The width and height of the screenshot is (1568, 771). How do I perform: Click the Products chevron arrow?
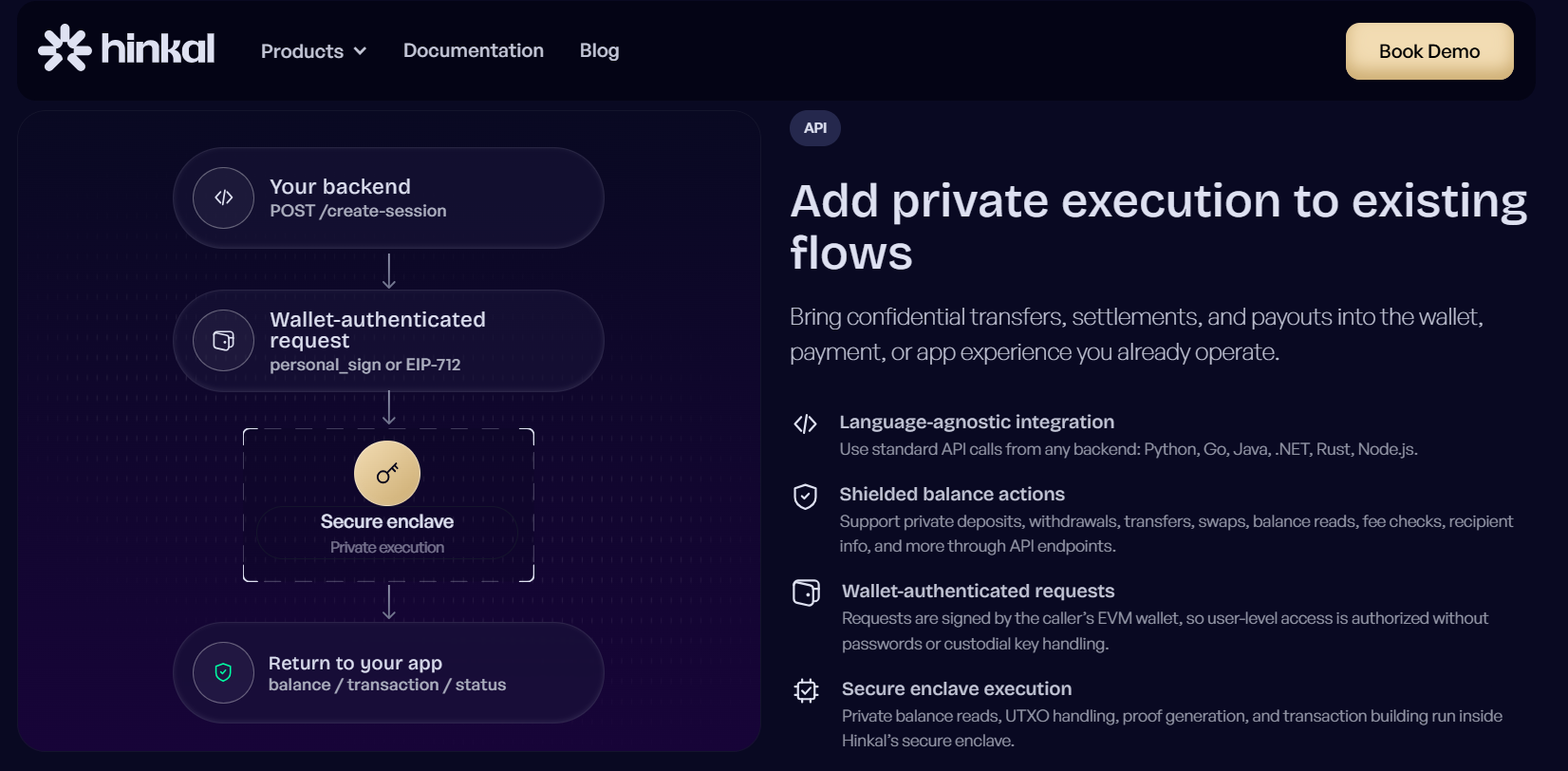click(360, 51)
